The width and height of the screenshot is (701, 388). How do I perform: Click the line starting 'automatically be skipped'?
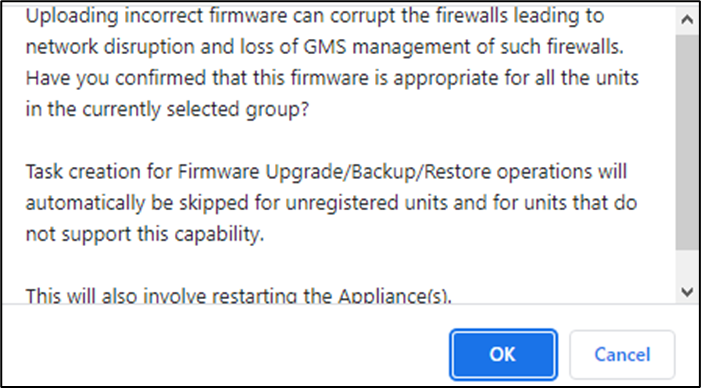click(331, 203)
